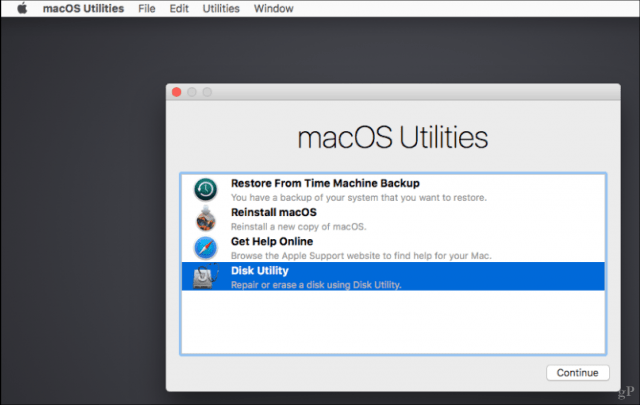Select the "Reinstall macOS" title
Viewport: 640px width, 405px height.
click(x=273, y=212)
